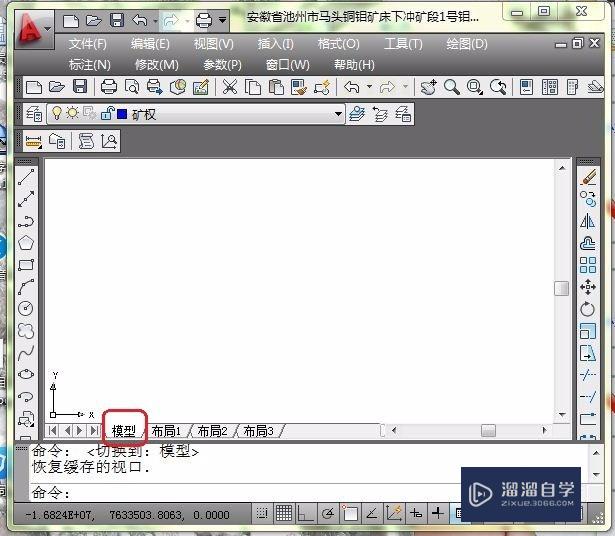Click Save in the quick access toolbar
The height and width of the screenshot is (536, 615).
click(x=117, y=20)
